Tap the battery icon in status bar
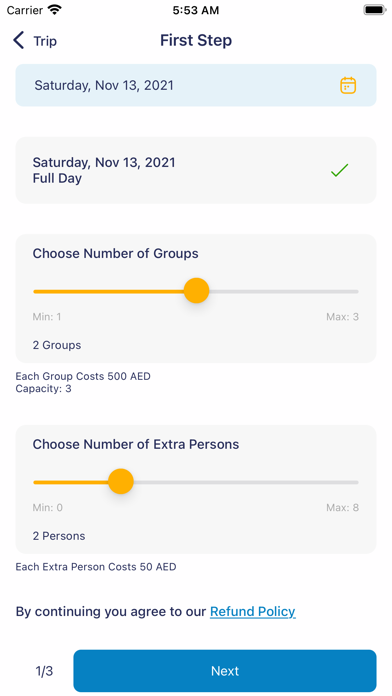The image size is (392, 696). pos(374,10)
